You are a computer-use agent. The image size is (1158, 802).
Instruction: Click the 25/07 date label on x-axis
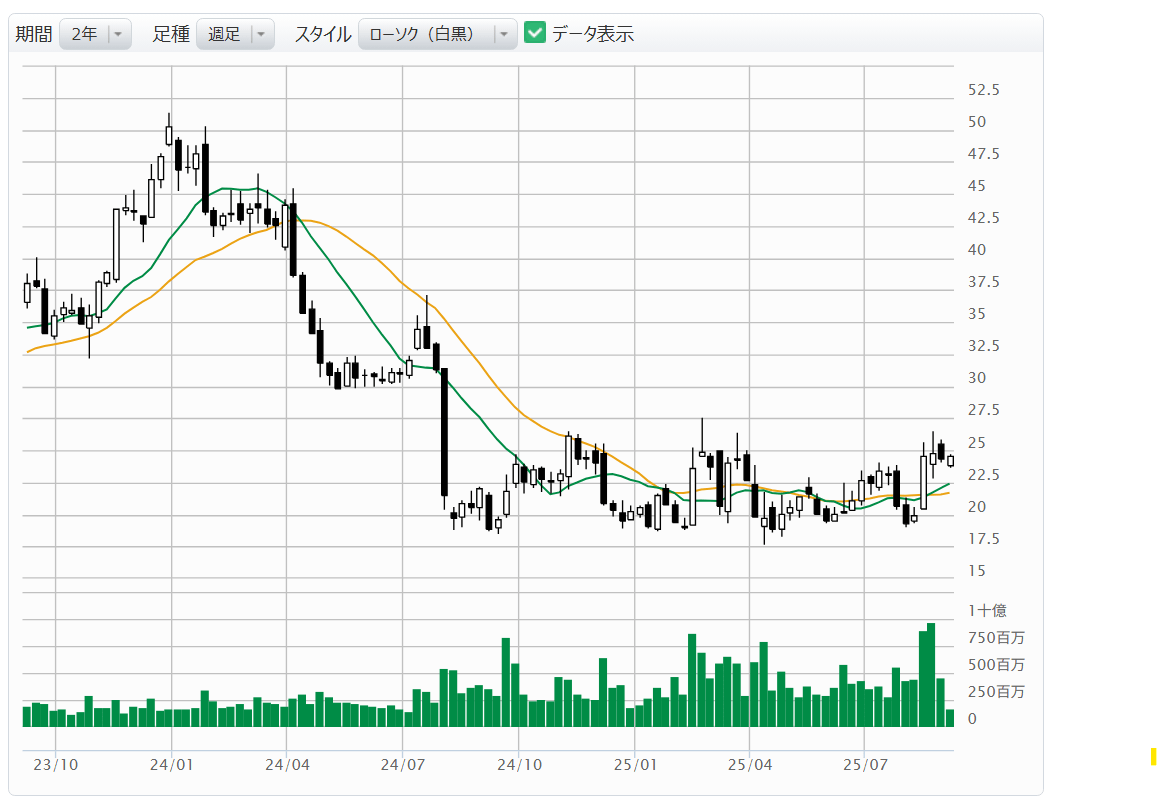866,765
